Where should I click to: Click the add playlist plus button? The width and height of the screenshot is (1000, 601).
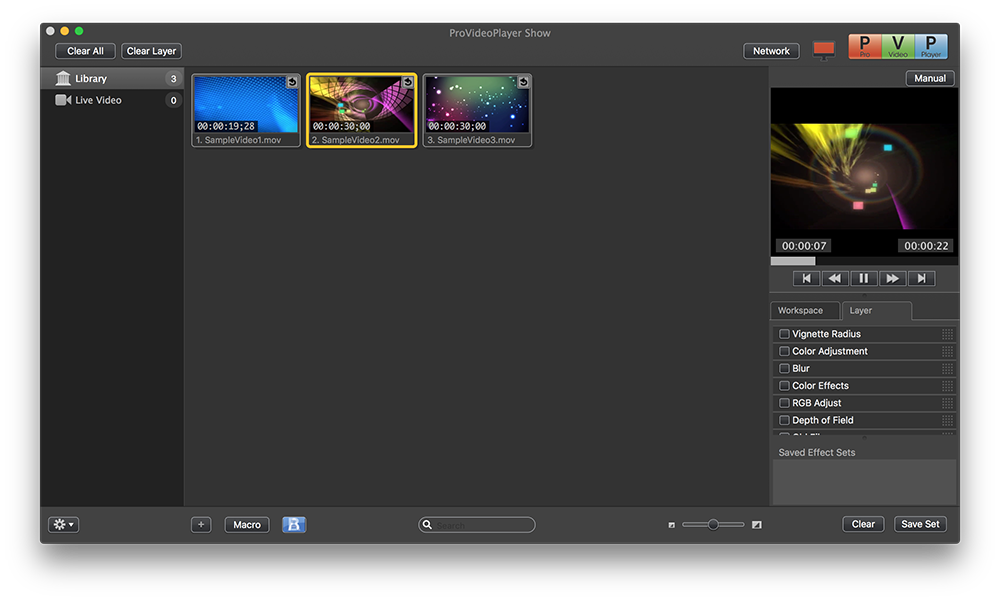201,524
